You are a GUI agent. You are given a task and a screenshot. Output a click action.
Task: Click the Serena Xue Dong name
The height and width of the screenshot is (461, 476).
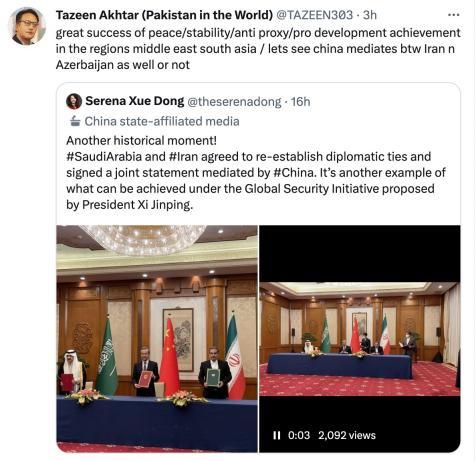click(x=135, y=101)
